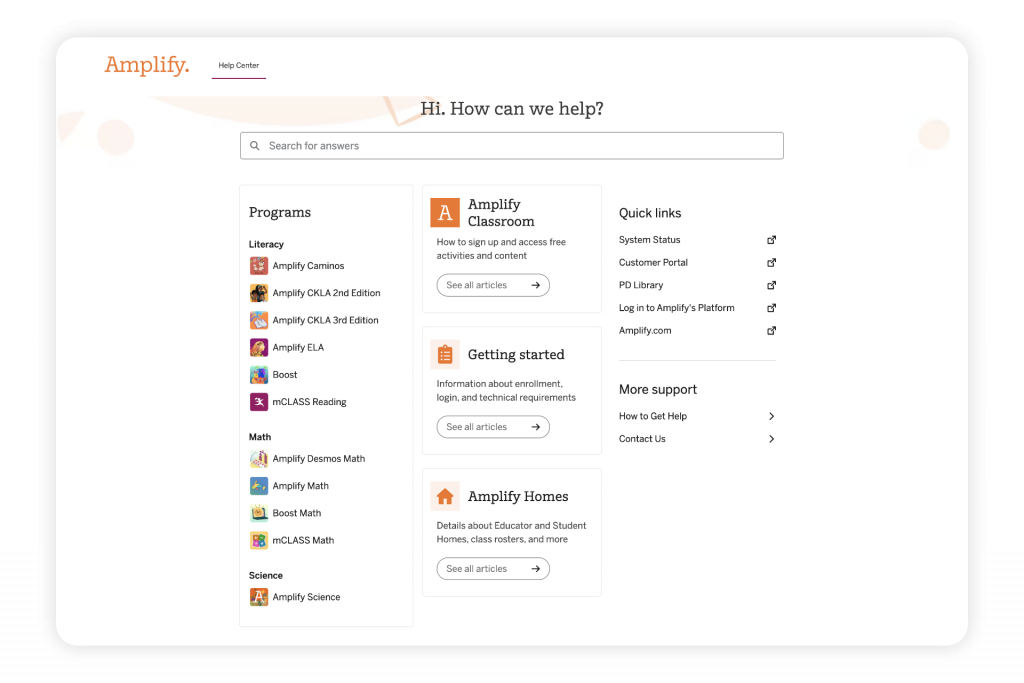Click external link icon next to Customer Portal
The height and width of the screenshot is (683, 1024).
tap(771, 262)
